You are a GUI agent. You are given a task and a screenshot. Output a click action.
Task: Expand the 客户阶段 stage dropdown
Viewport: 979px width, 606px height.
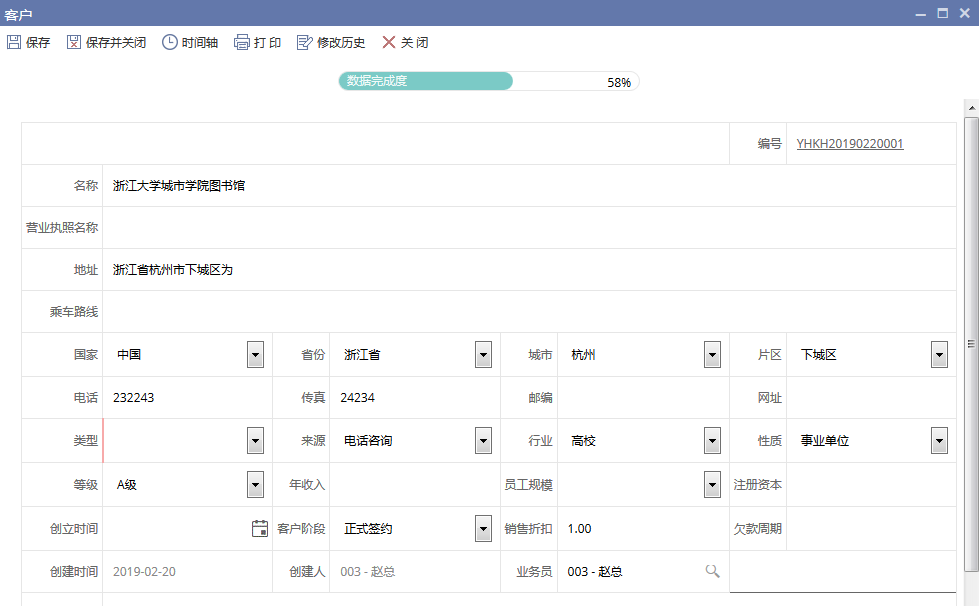[483, 529]
